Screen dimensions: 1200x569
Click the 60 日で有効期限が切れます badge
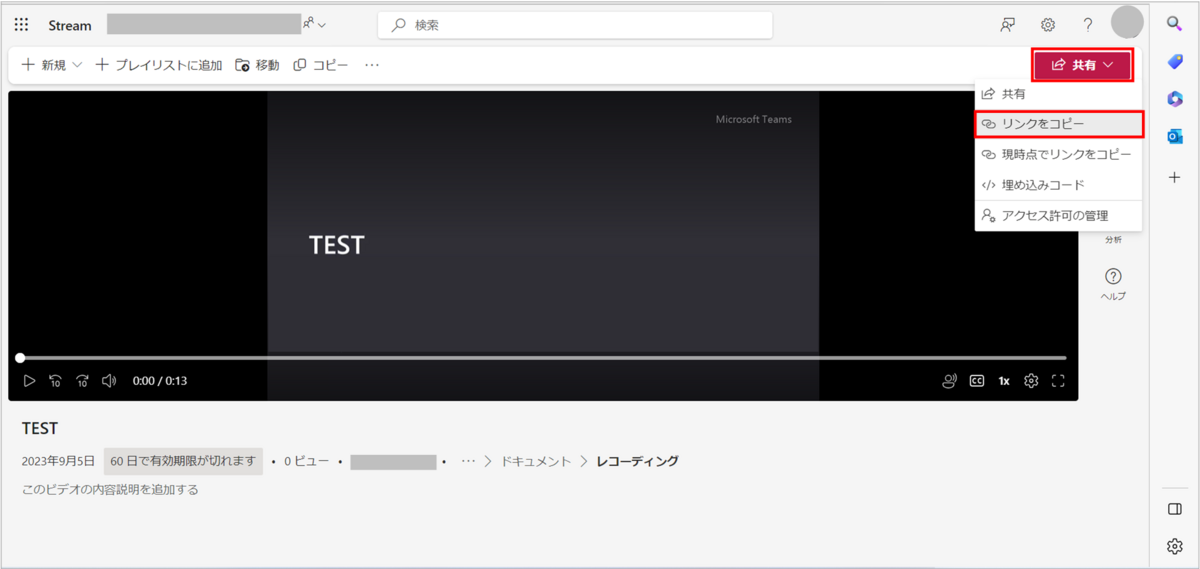(183, 462)
